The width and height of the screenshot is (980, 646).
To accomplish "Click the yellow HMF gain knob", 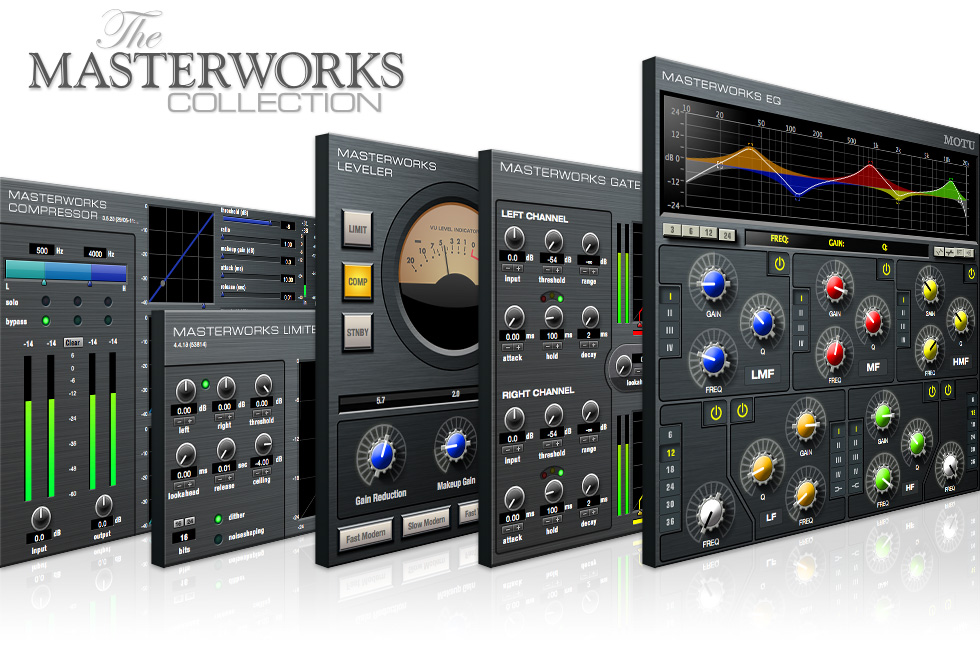I will click(x=929, y=289).
